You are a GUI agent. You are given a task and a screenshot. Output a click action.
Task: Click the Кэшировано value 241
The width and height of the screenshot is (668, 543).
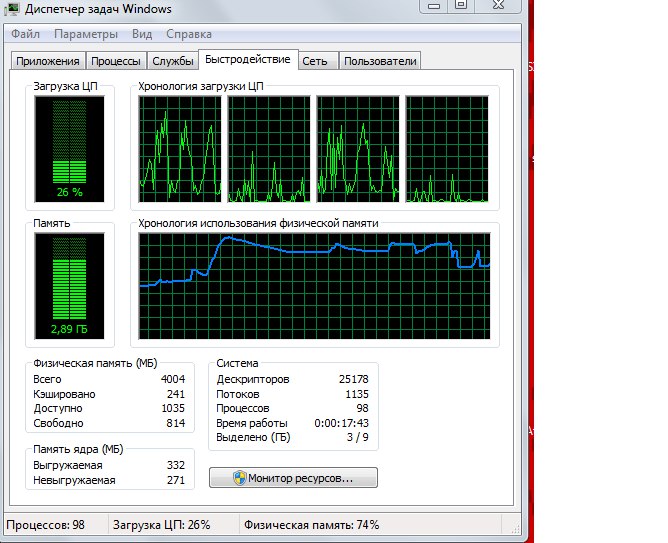176,394
